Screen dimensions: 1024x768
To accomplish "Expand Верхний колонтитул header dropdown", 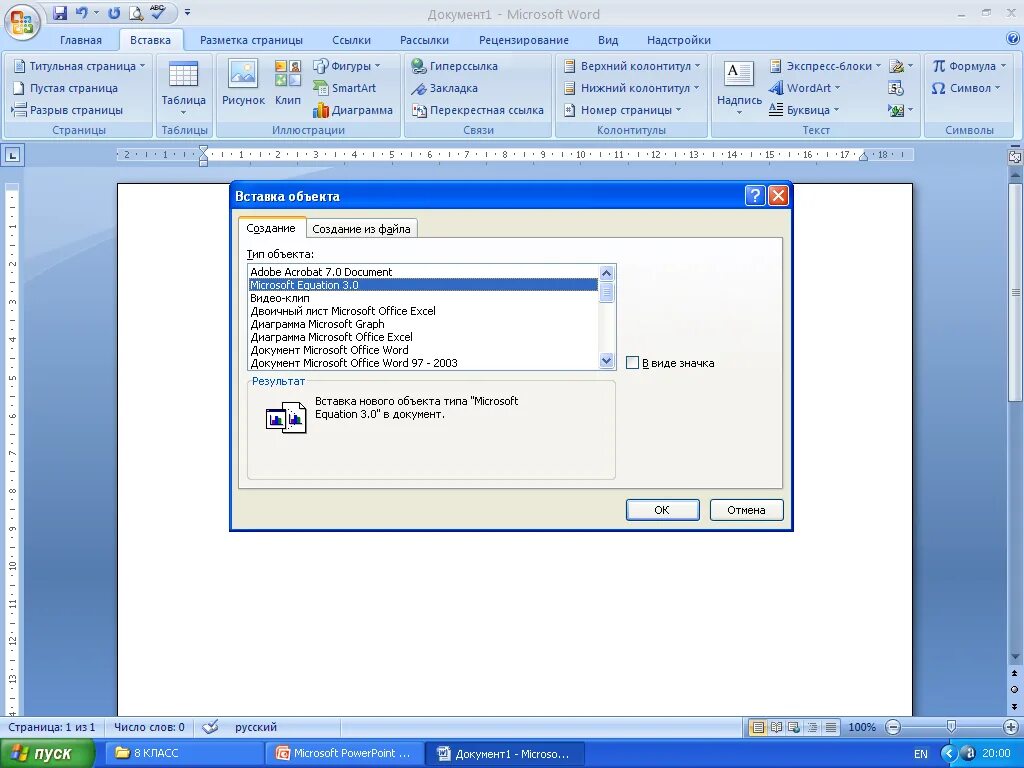I will coord(632,66).
